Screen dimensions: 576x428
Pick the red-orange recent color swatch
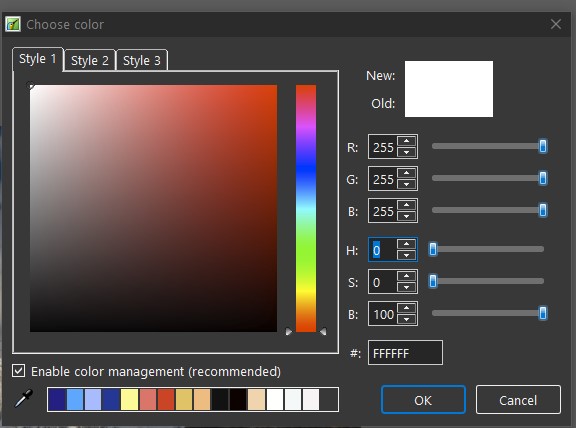point(166,399)
